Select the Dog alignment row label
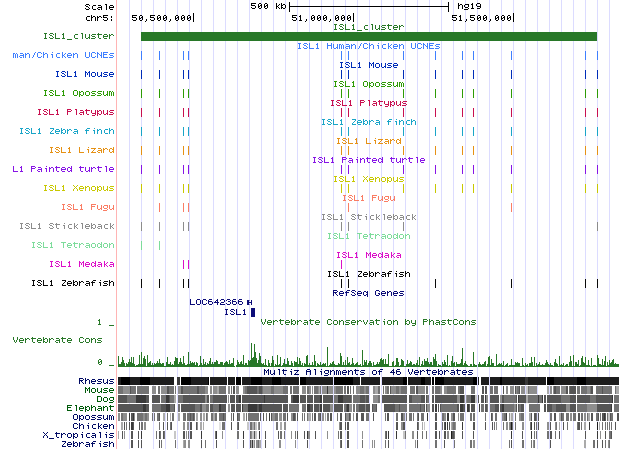 tap(104, 399)
